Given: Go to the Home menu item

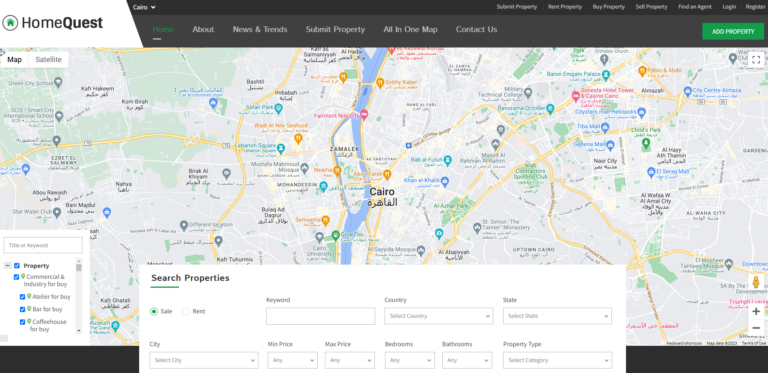Looking at the screenshot, I should coord(163,29).
